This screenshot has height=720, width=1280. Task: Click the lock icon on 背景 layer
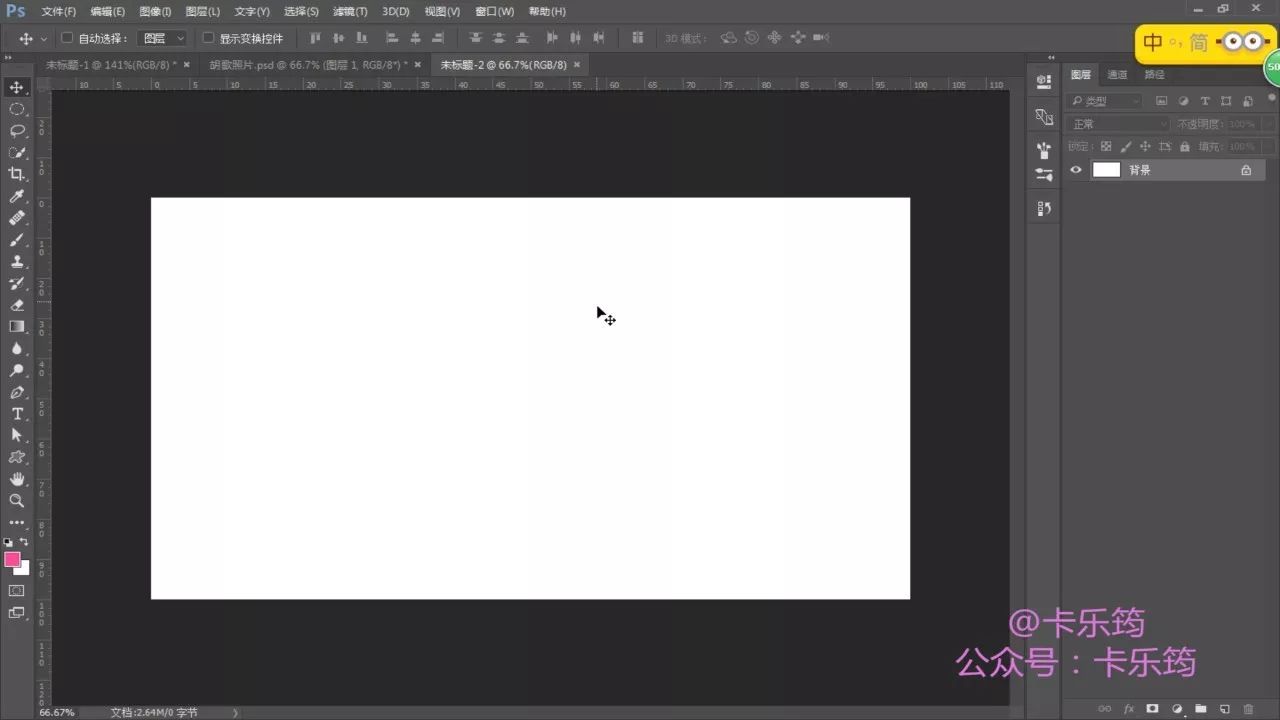tap(1246, 170)
